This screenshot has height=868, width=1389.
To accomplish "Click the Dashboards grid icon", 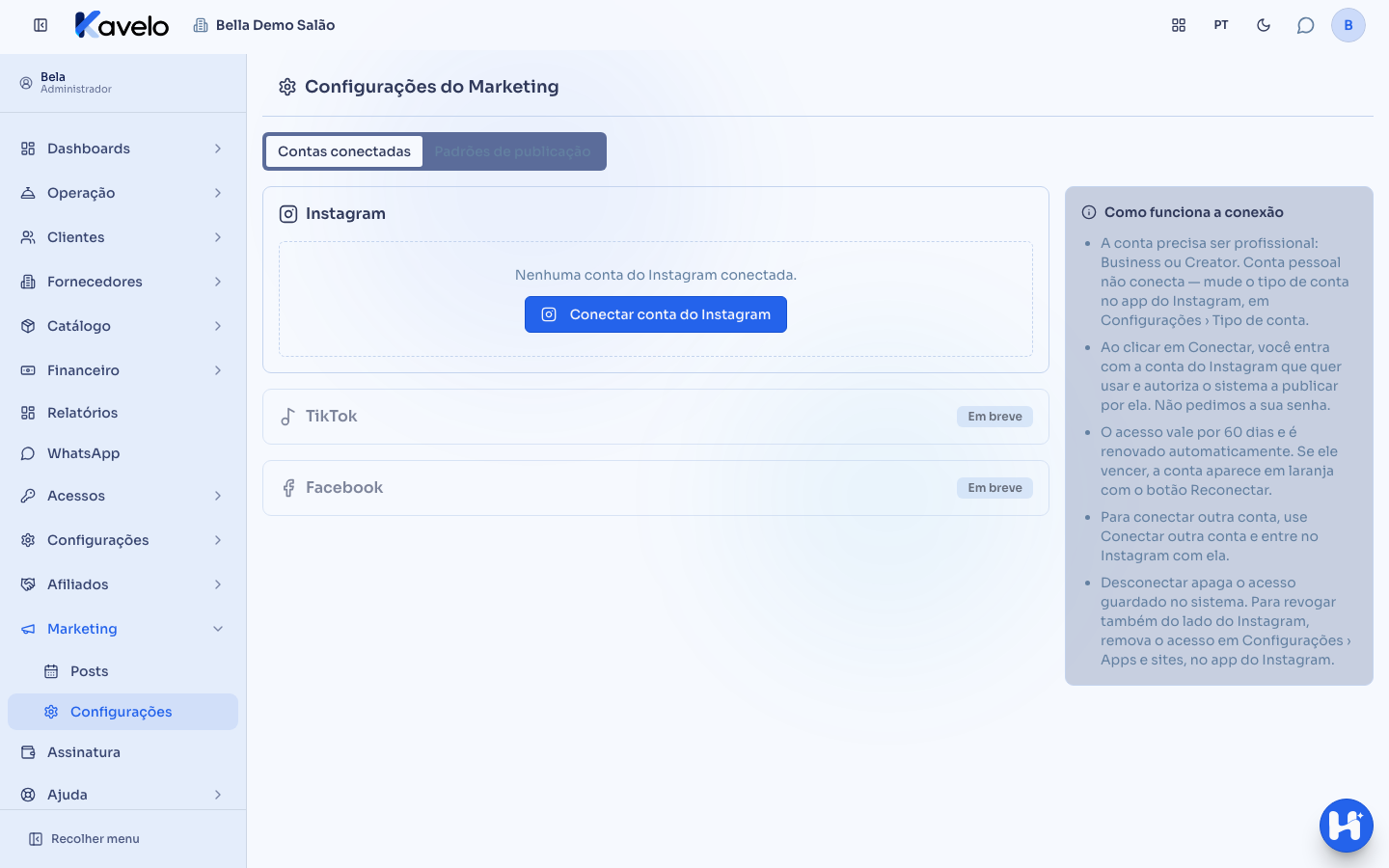I will click(28, 149).
